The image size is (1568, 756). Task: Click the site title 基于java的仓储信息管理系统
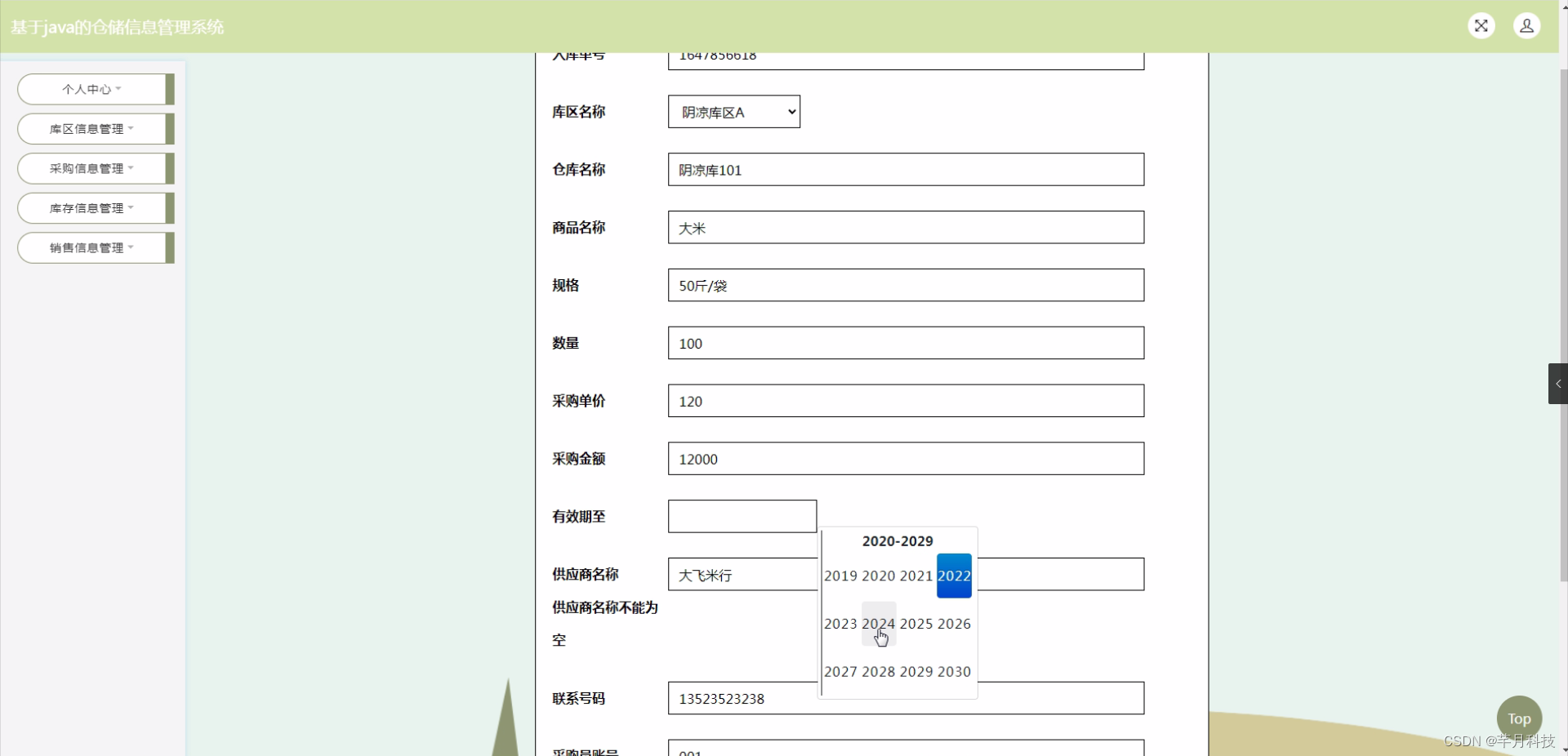click(116, 27)
